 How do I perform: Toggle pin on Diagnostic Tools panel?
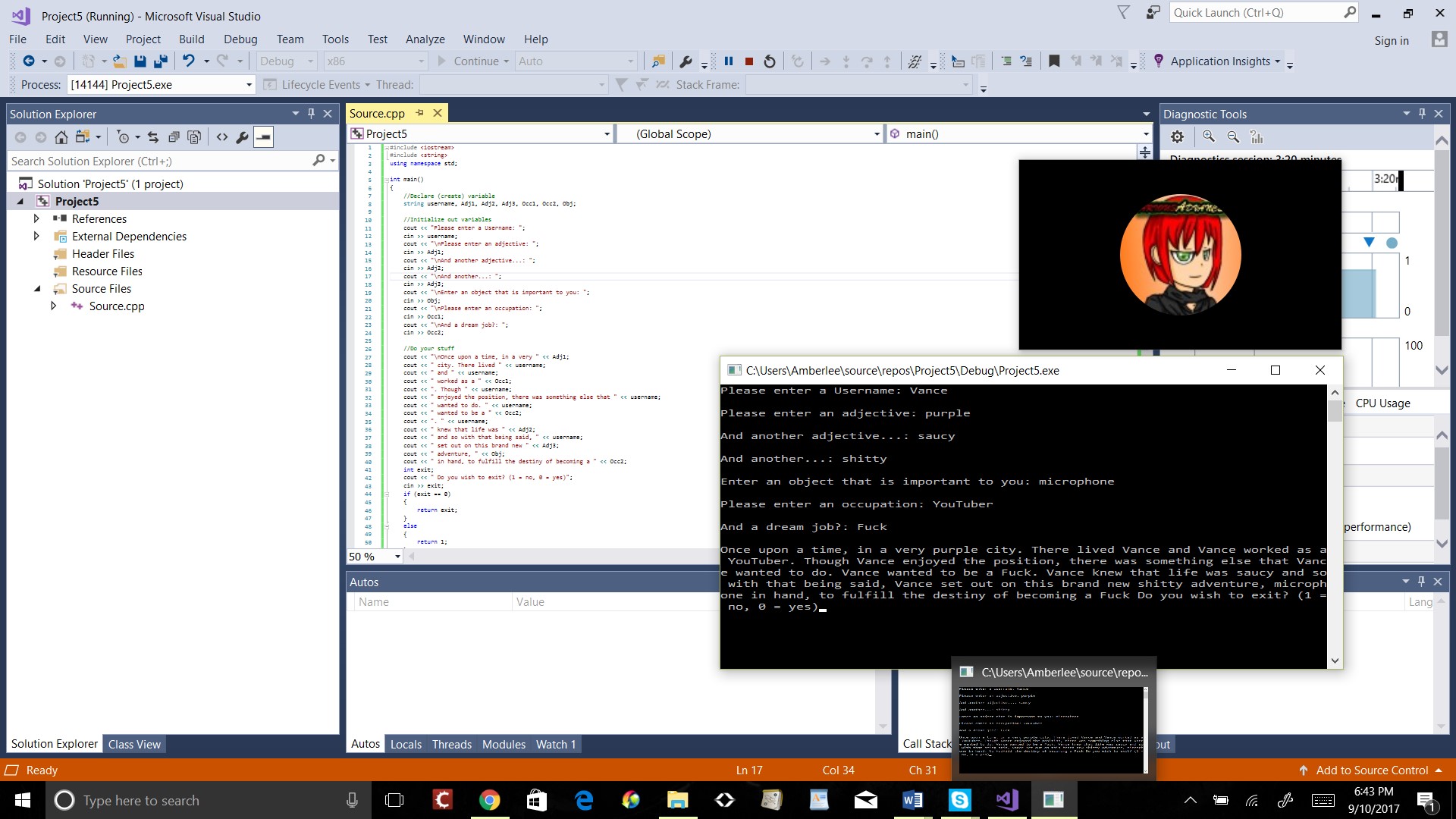click(1422, 114)
